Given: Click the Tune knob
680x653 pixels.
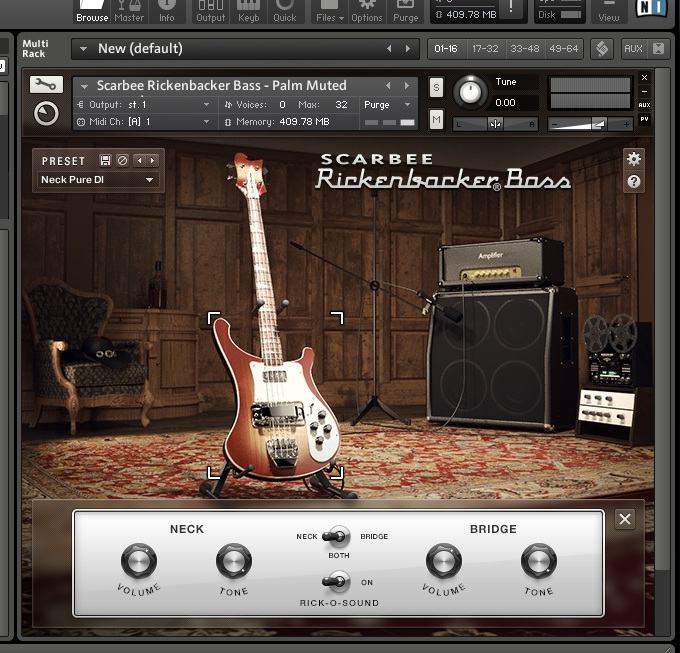Looking at the screenshot, I should (470, 92).
